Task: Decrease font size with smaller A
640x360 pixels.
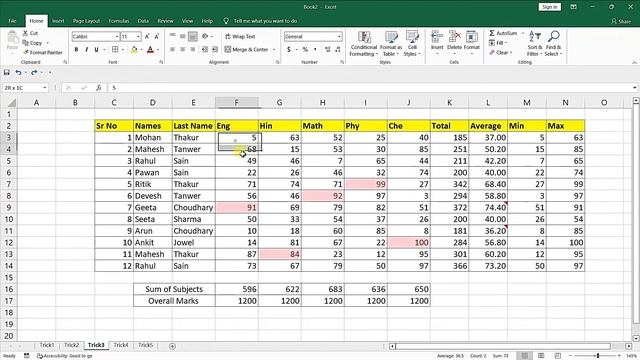Action: [157, 37]
